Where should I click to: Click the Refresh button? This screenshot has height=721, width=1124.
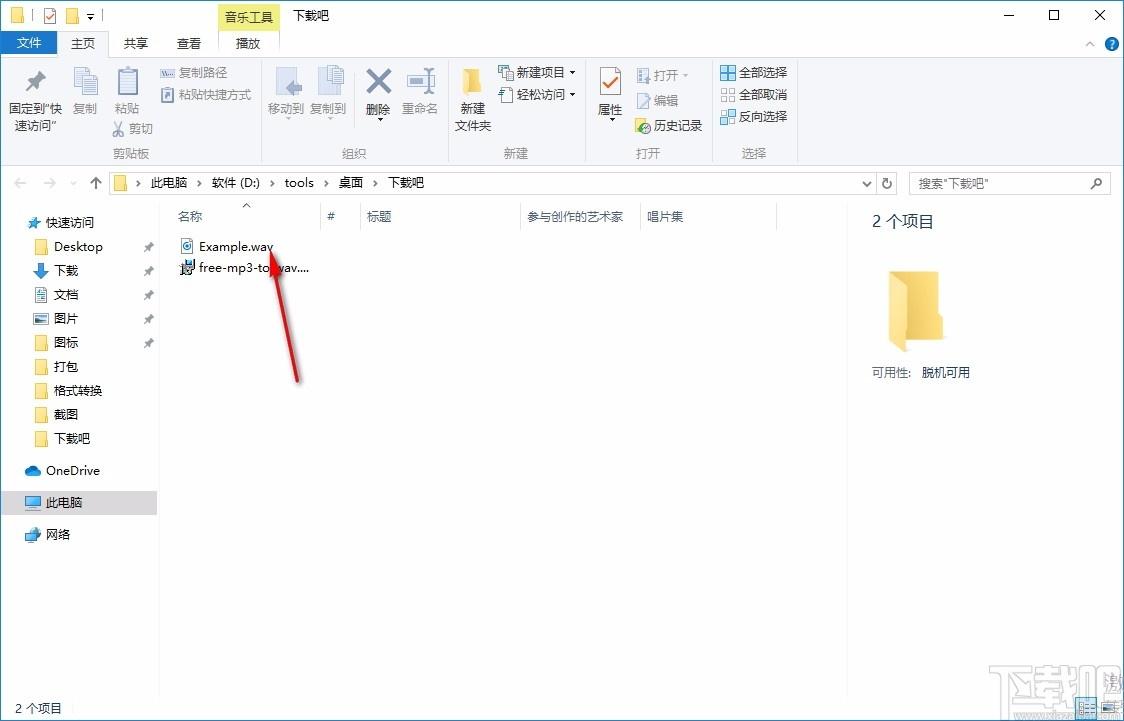coord(887,183)
